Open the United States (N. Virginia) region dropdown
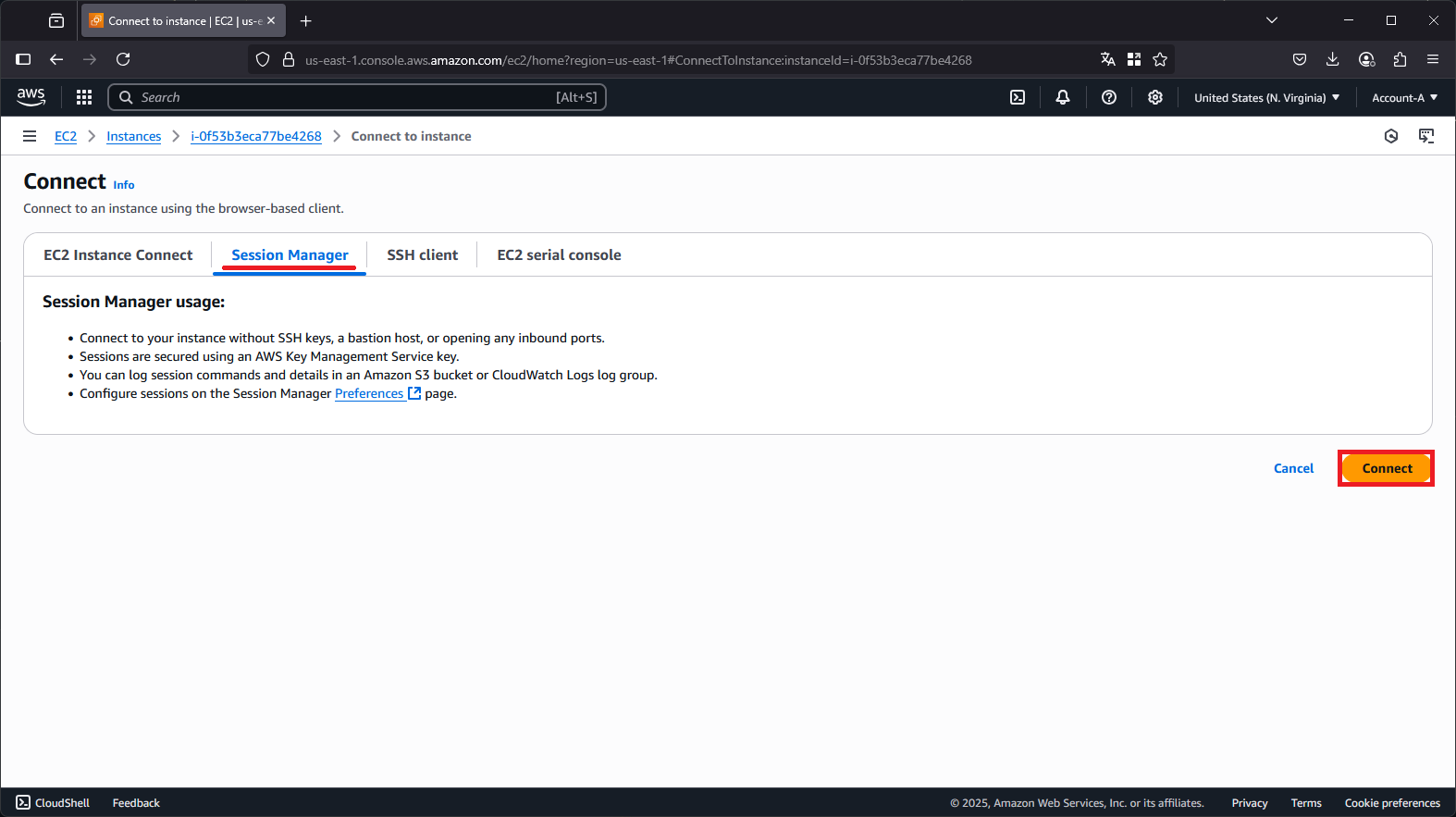 point(1266,97)
